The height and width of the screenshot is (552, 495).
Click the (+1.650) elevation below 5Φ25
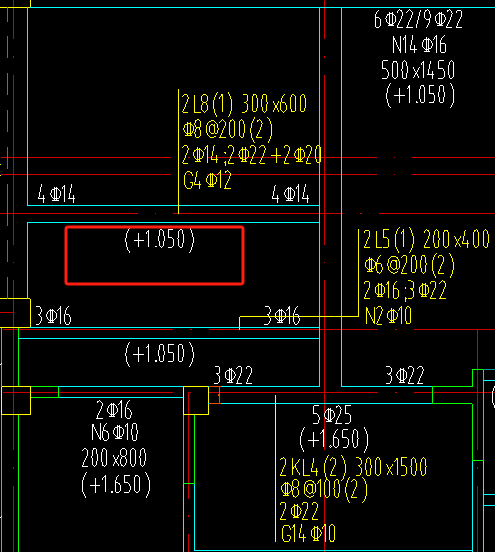(x=334, y=440)
